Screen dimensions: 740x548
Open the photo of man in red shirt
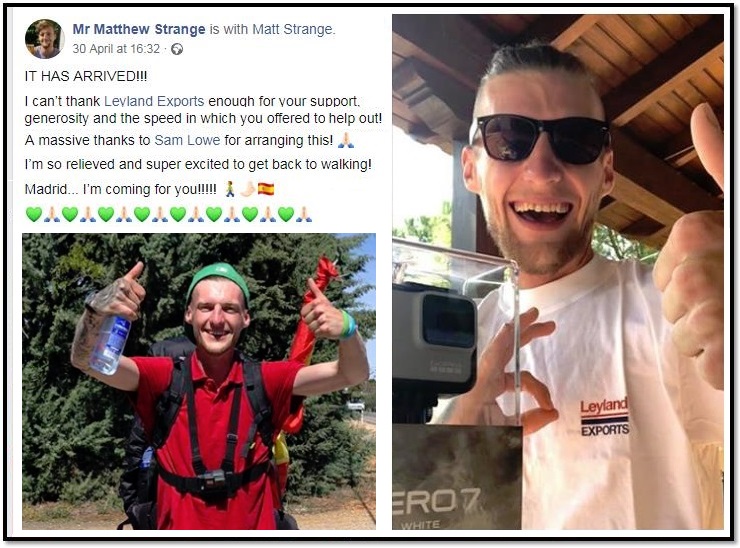pos(199,381)
